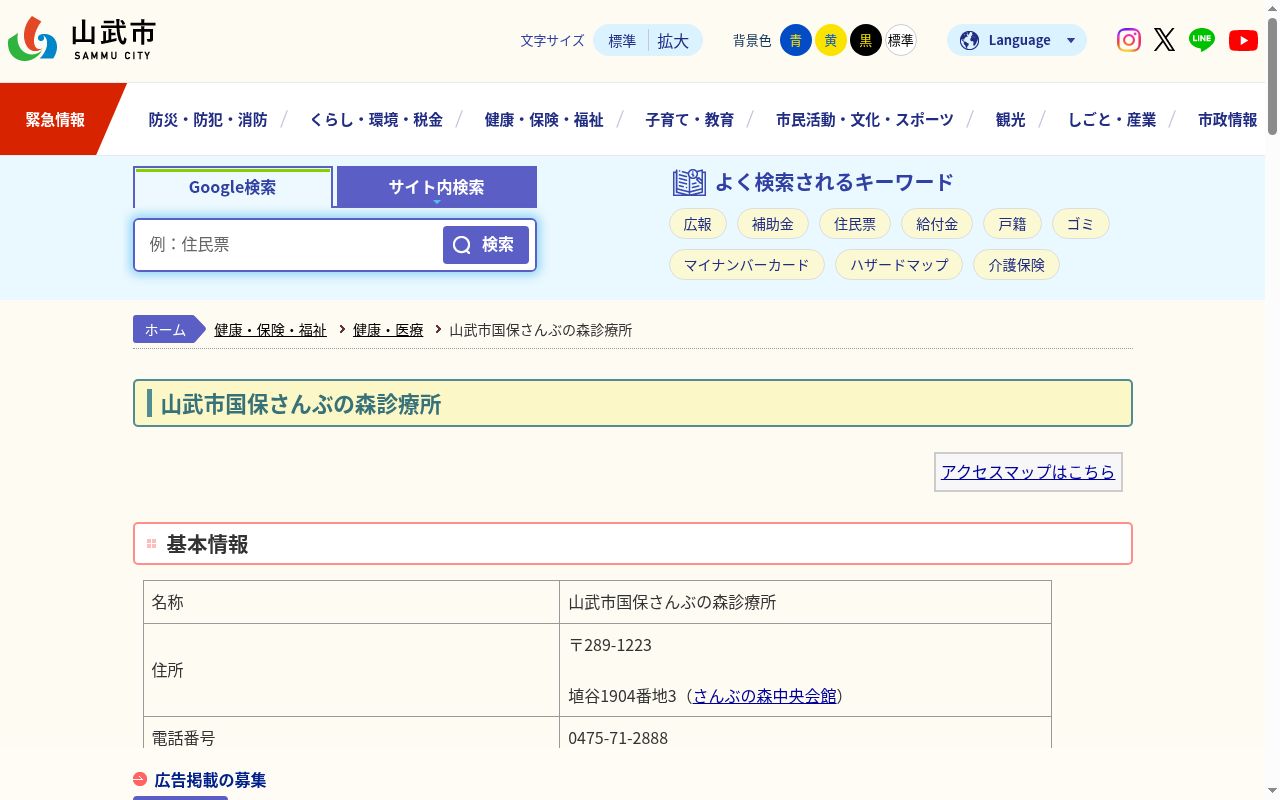Image resolution: width=1280 pixels, height=800 pixels.
Task: Select the ハザードマップ keyword
Action: 899,265
